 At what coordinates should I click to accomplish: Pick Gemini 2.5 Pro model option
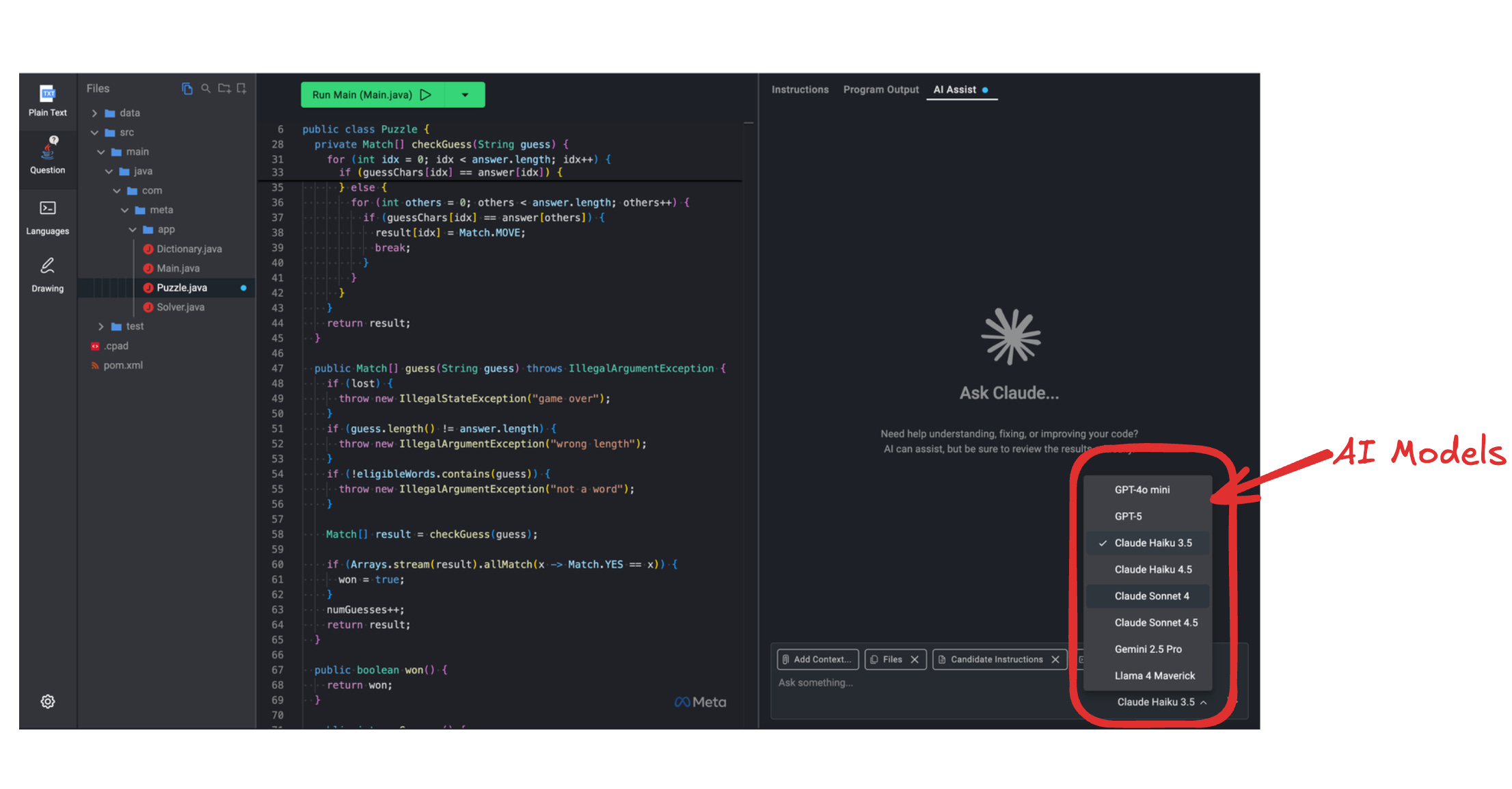[1148, 649]
